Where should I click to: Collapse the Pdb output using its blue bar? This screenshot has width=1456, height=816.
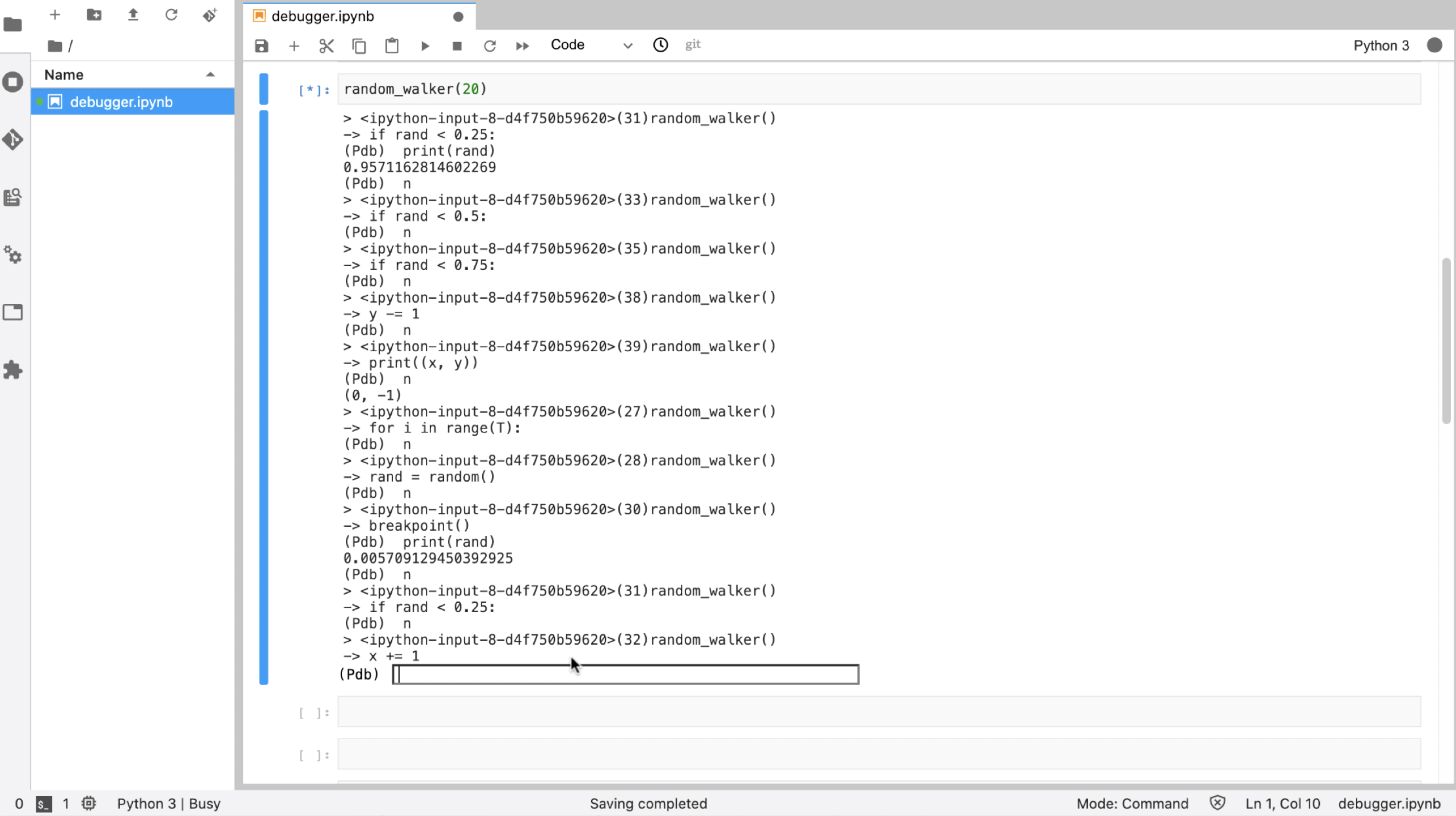pyautogui.click(x=263, y=396)
